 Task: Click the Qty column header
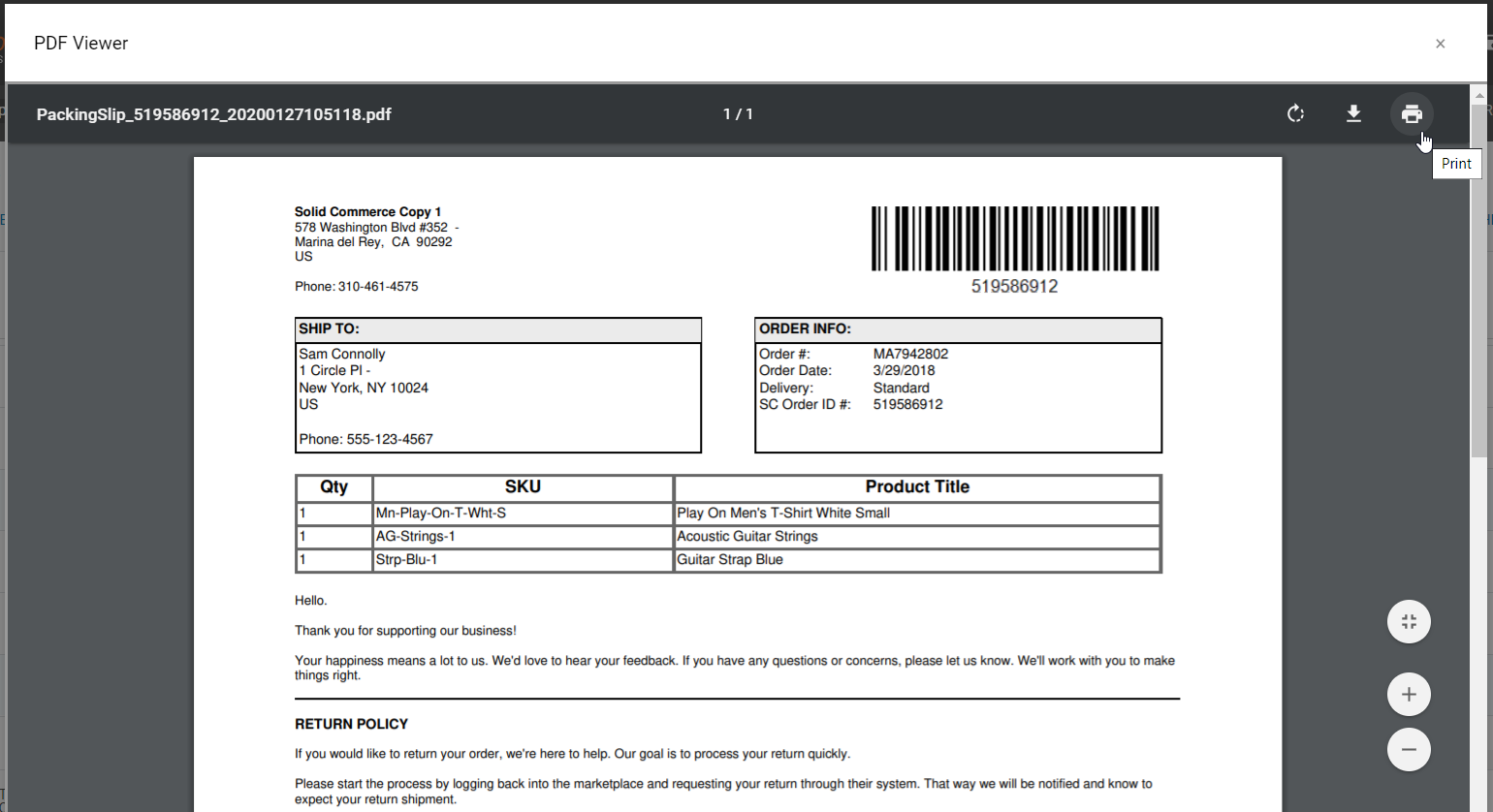coord(334,487)
